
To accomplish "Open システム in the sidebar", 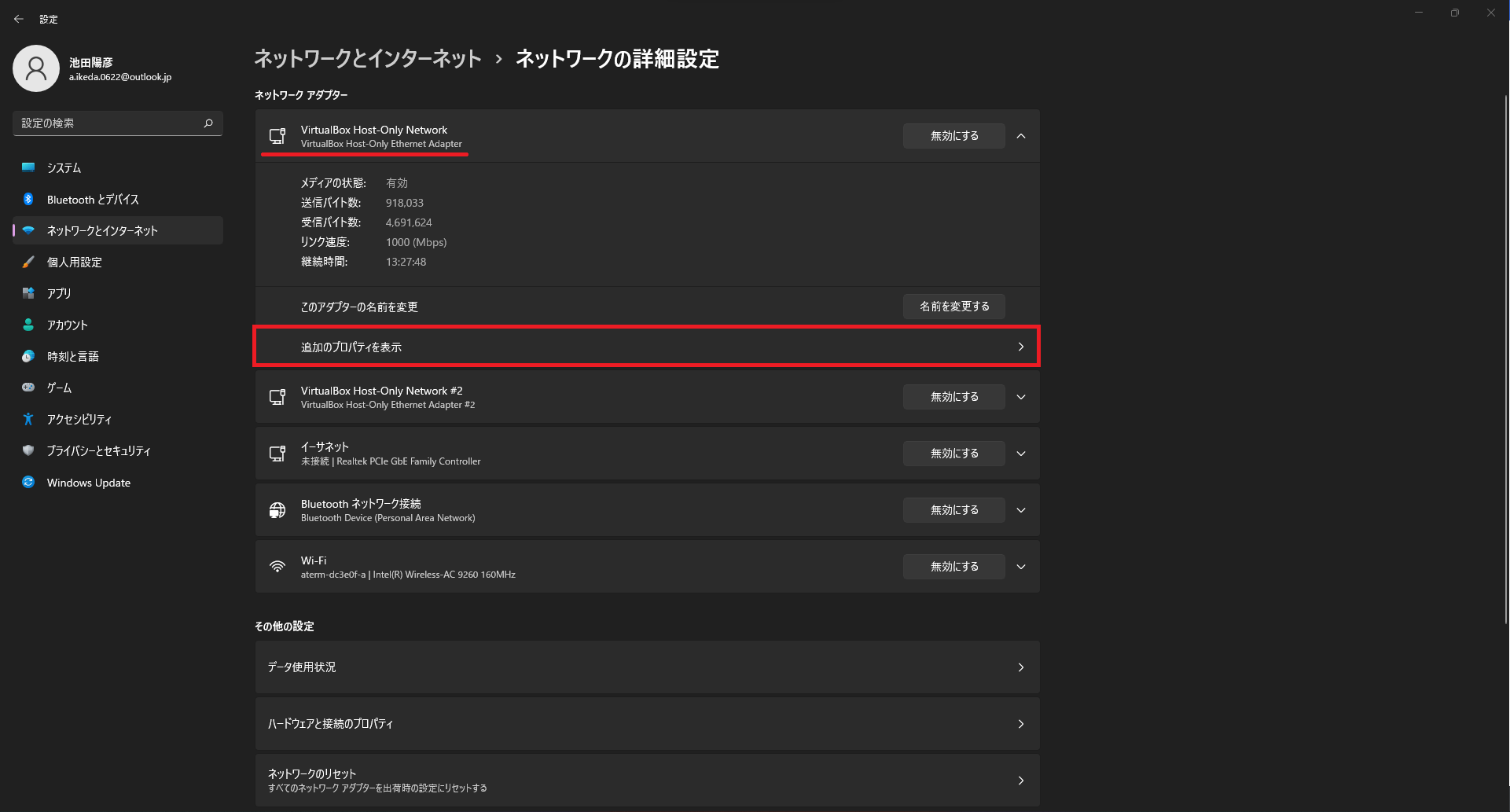I will 64,168.
